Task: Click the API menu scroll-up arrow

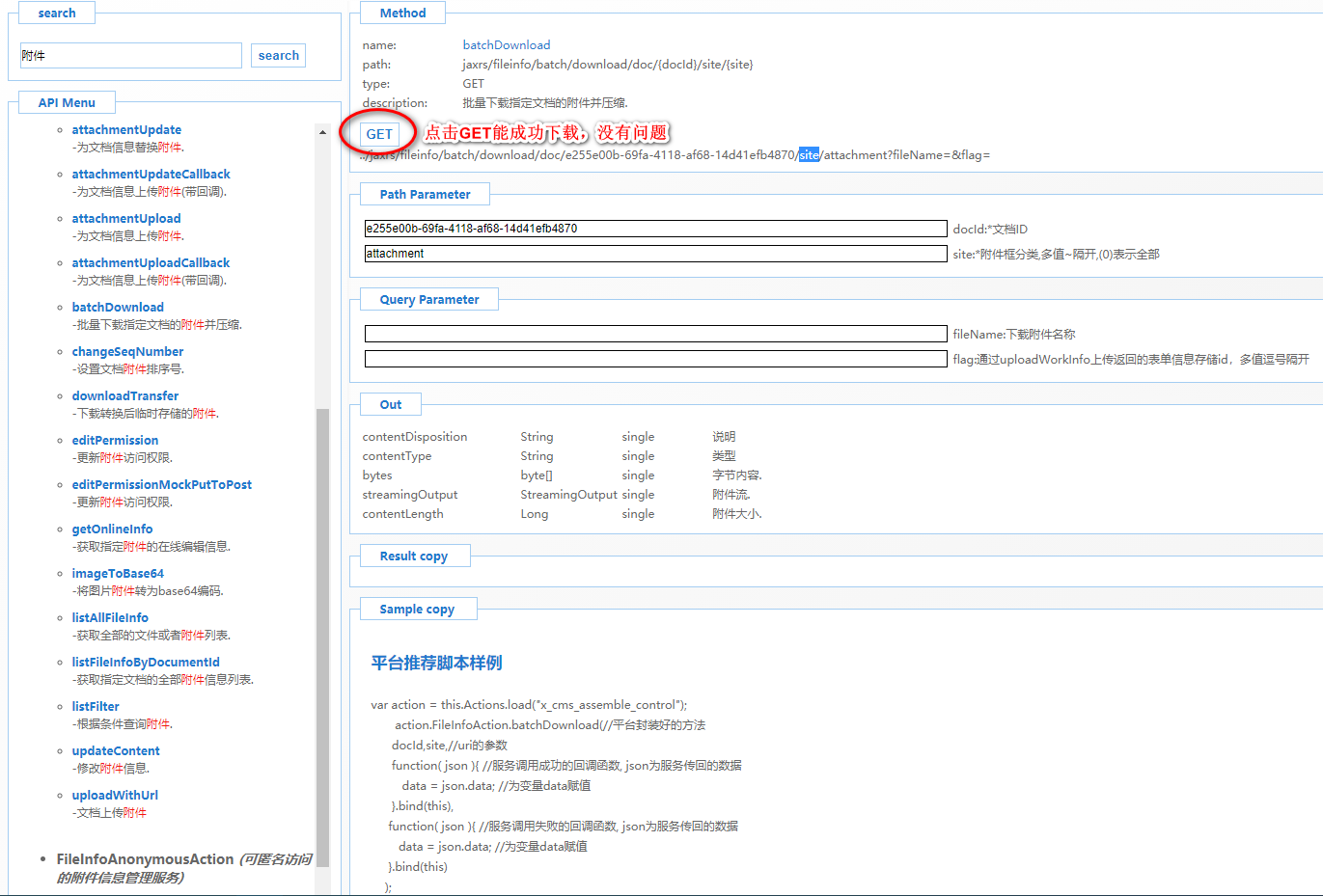Action: pyautogui.click(x=322, y=132)
